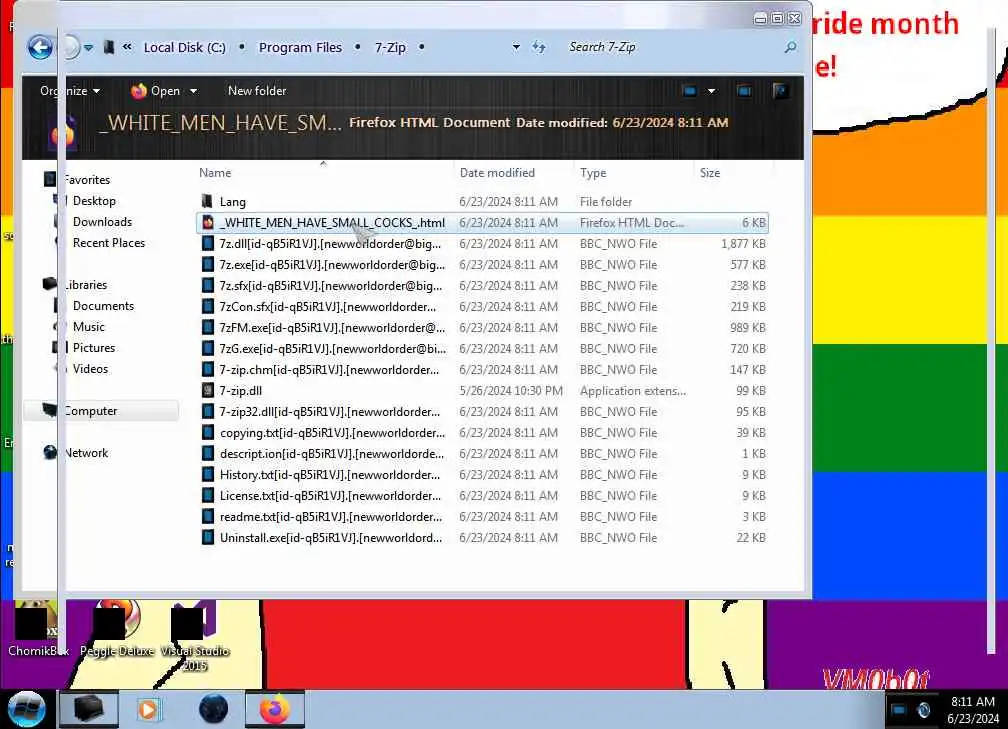
Task: Click the Firefox HTML document file icon
Action: coord(208,222)
